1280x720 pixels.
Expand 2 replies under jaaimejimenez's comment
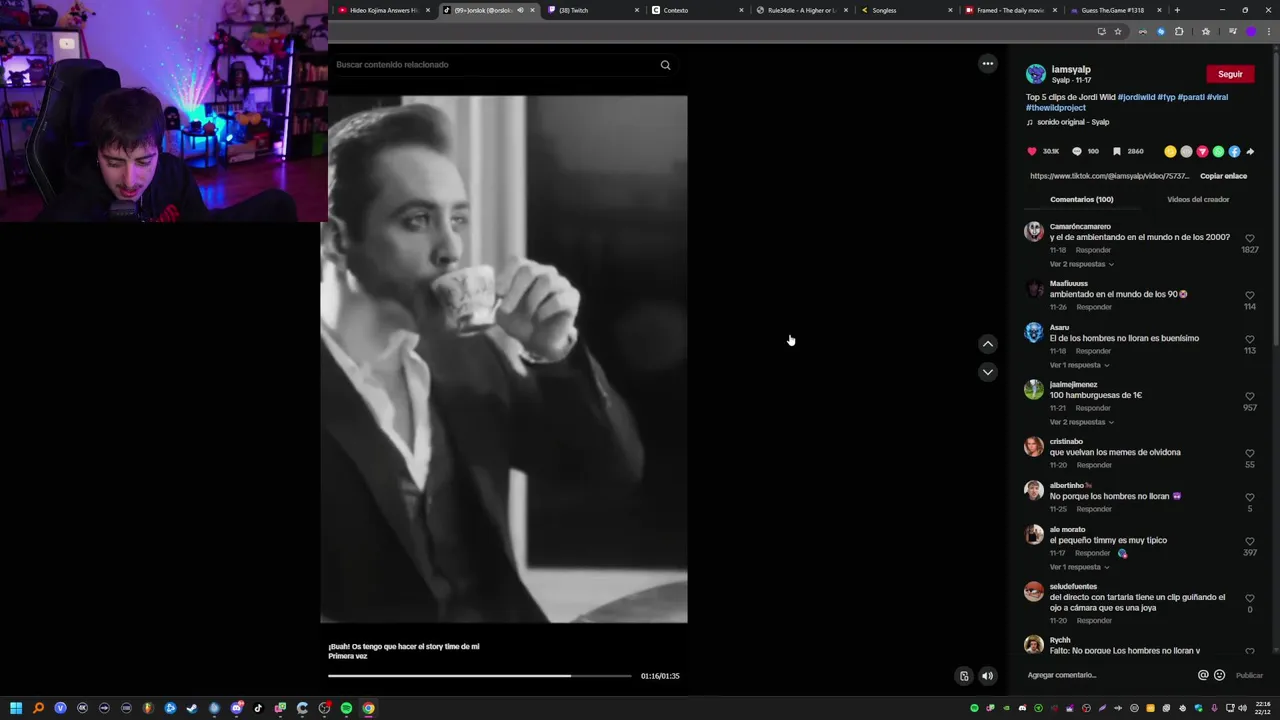[1081, 422]
